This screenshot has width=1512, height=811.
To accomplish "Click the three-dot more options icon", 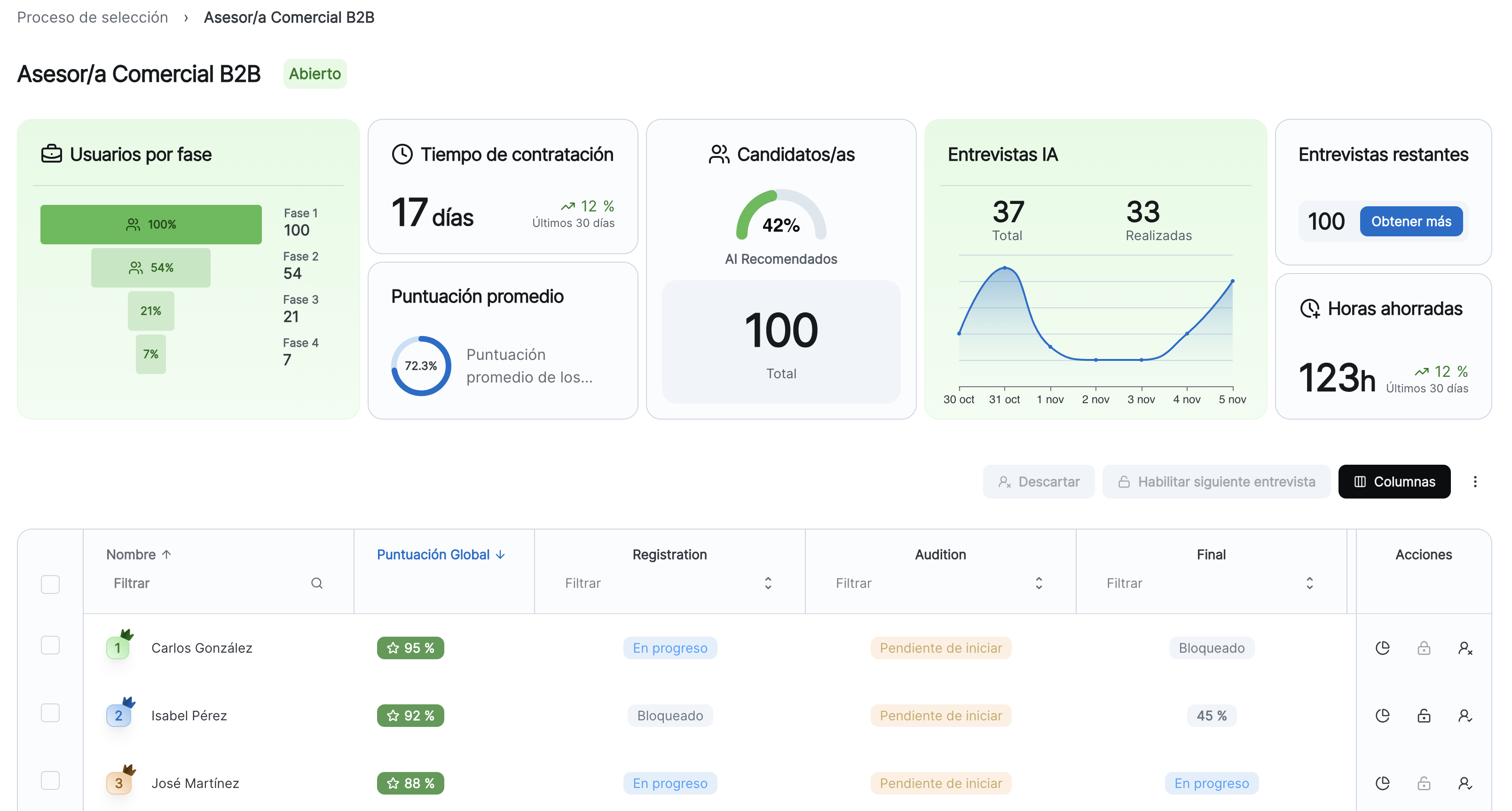I will tap(1474, 482).
